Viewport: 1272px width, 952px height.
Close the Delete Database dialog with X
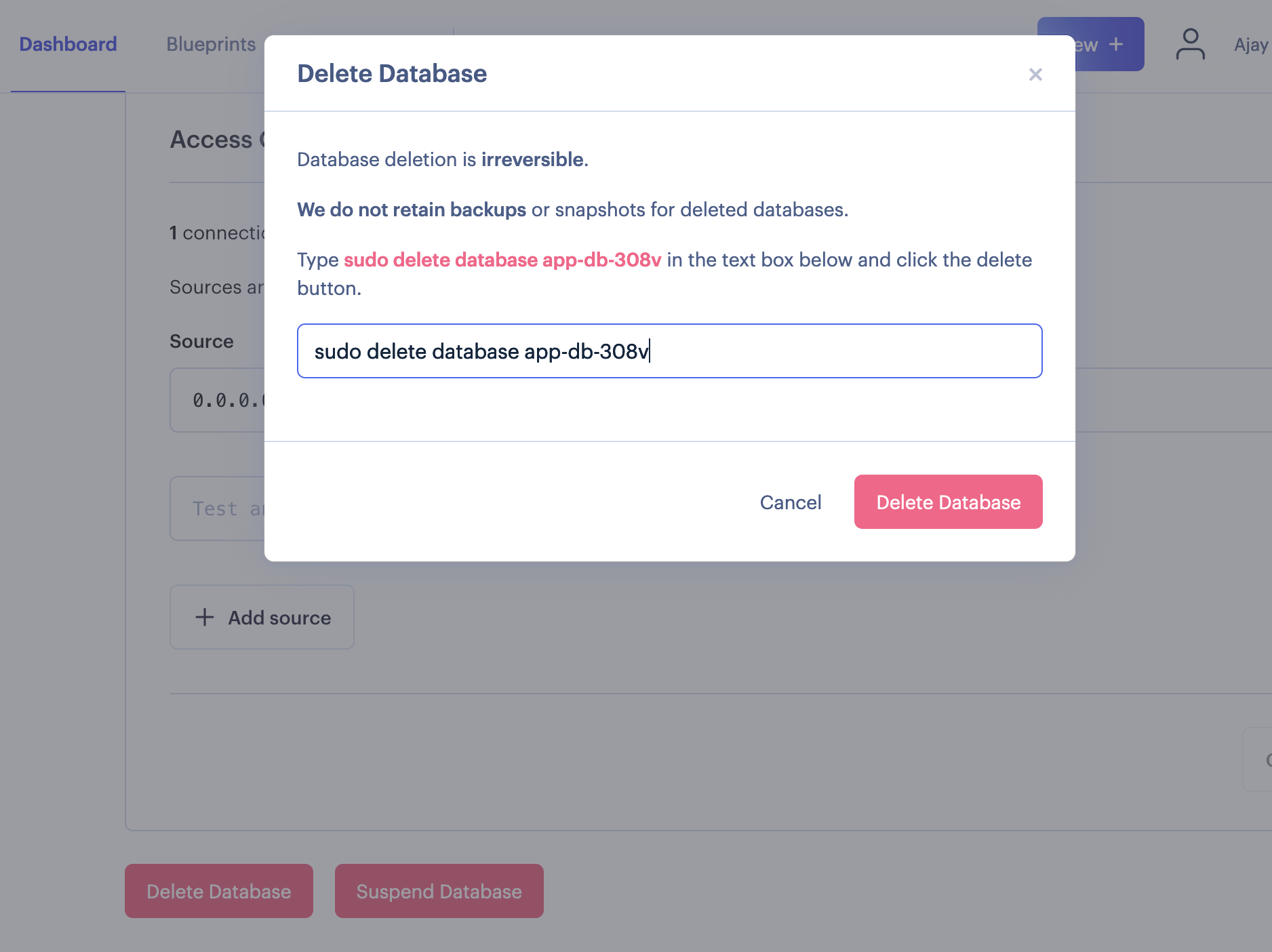1035,75
